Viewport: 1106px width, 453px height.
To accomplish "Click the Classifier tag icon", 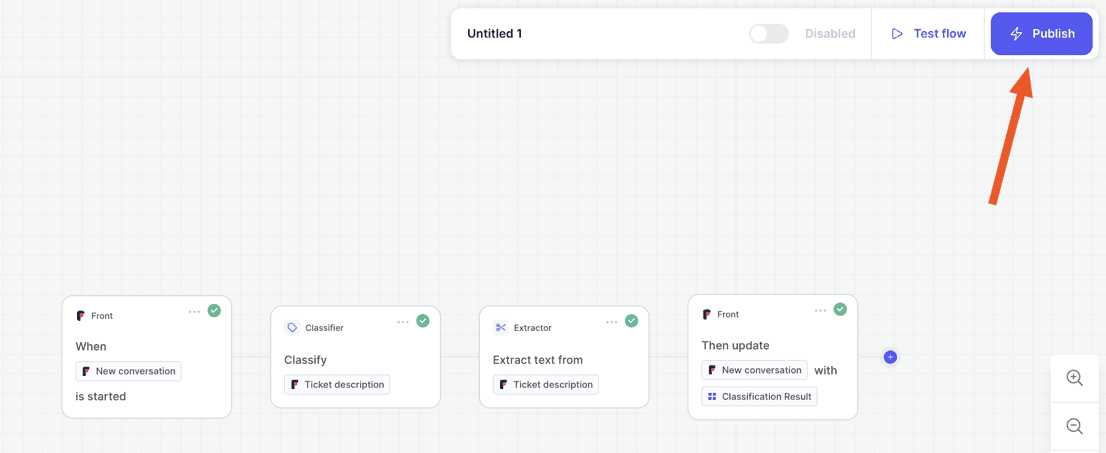I will pyautogui.click(x=292, y=327).
